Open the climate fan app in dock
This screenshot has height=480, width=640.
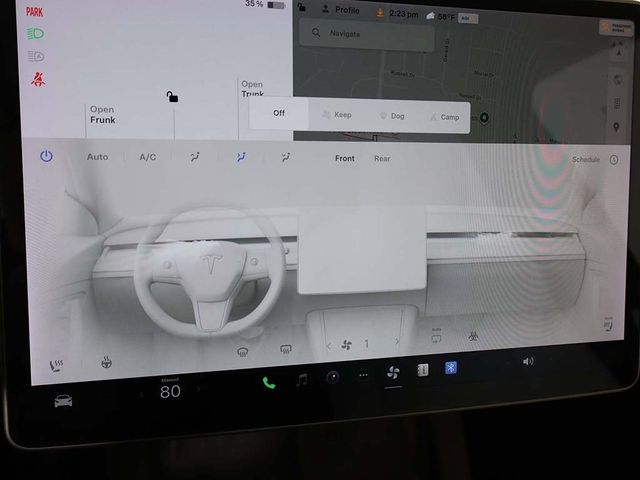click(393, 372)
